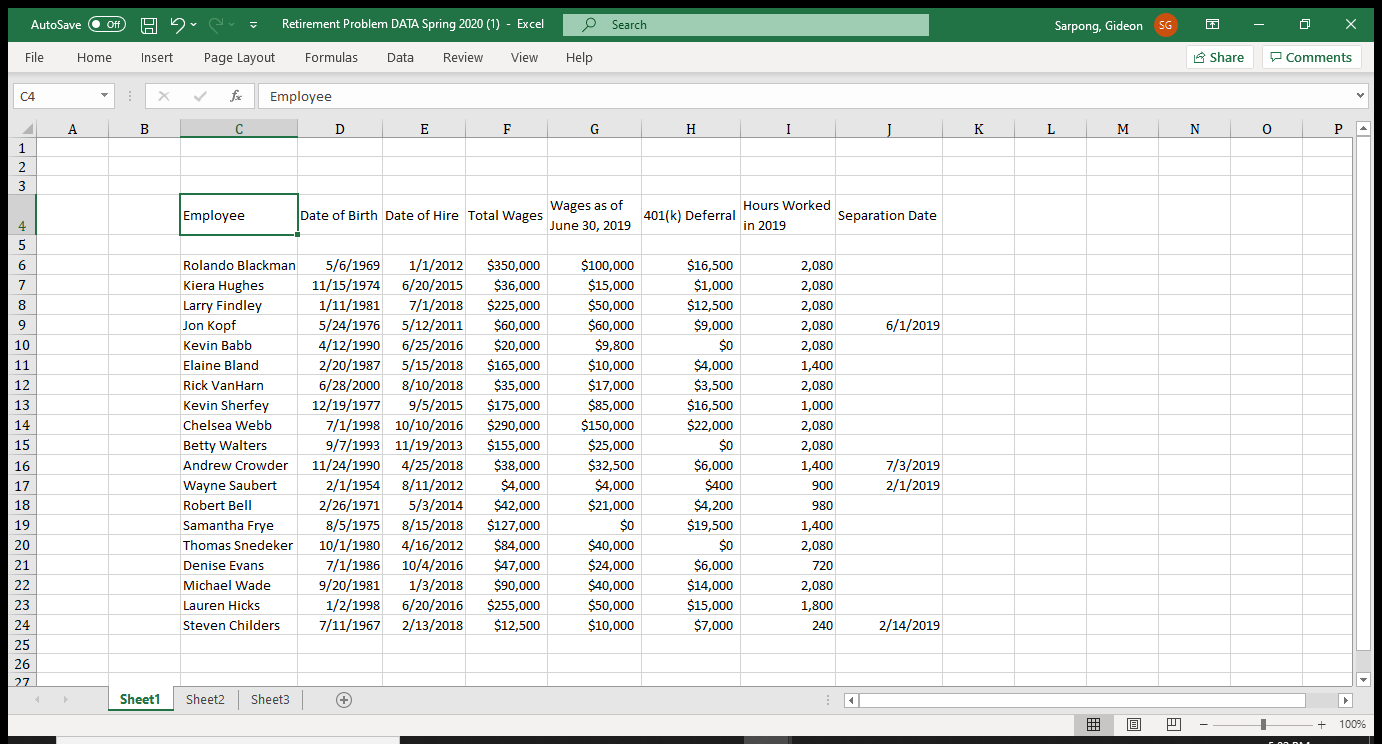Image resolution: width=1382 pixels, height=744 pixels.
Task: Open the File menu
Action: pyautogui.click(x=34, y=57)
